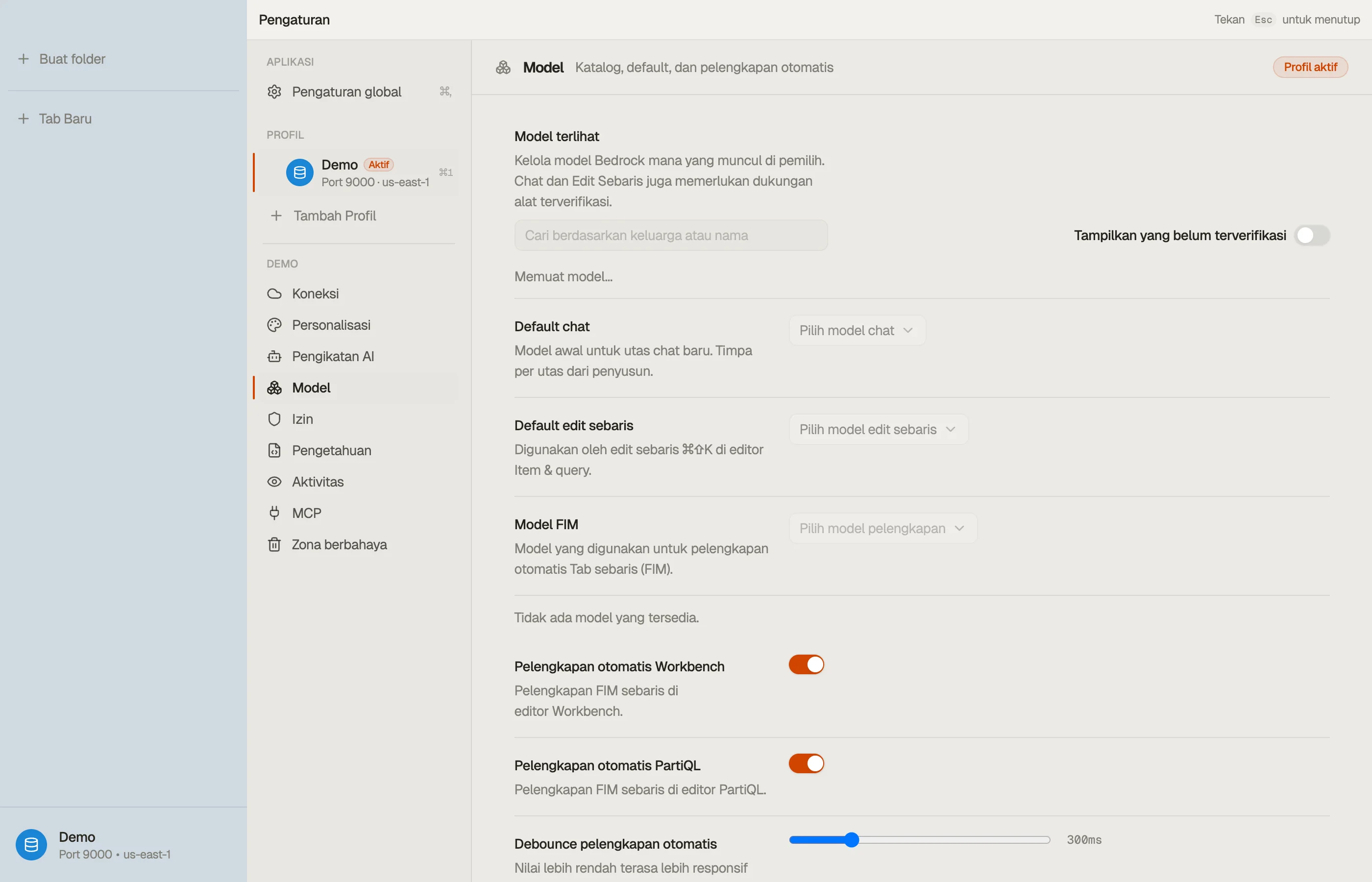Screen dimensions: 1372x882
Task: Turn off Pelengkapan otomatis PartiQL toggle
Action: click(806, 764)
